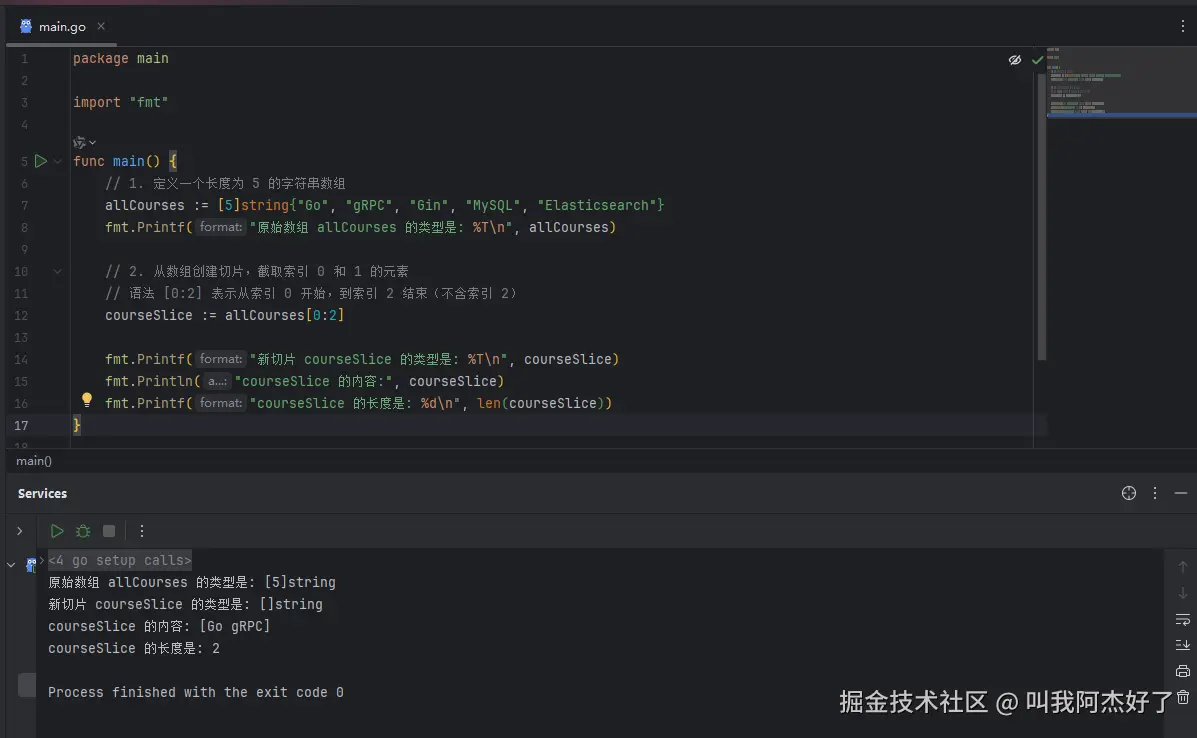
Task: Collapse the func main fold arrow
Action: coord(57,161)
